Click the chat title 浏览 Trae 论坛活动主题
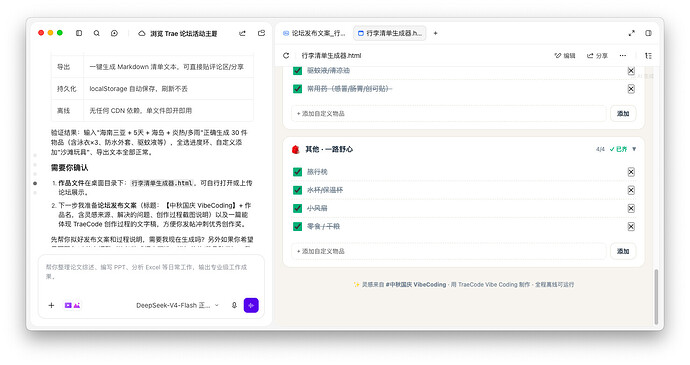 [184, 33]
